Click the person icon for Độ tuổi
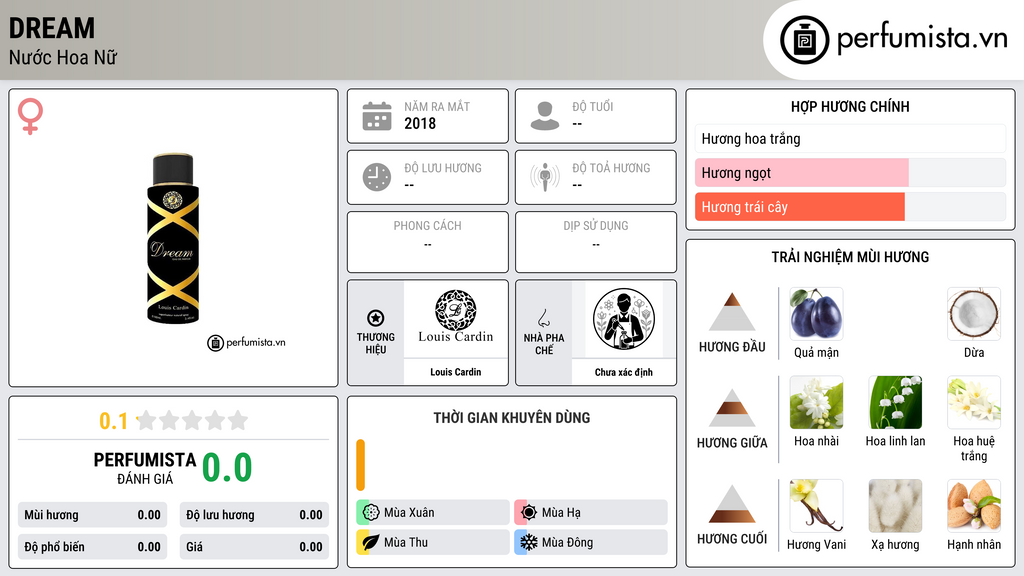This screenshot has width=1024, height=576. [x=545, y=116]
